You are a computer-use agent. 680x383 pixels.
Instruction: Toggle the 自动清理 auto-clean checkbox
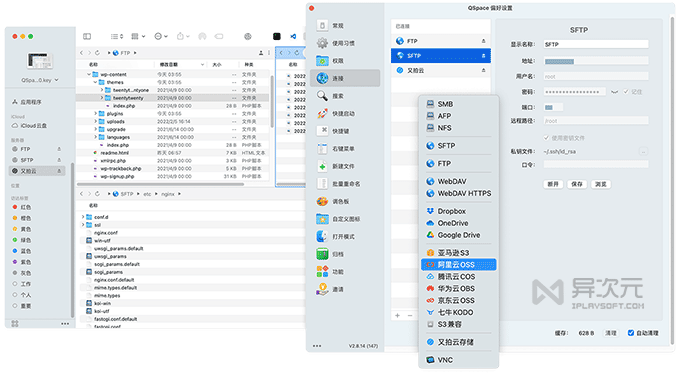[x=631, y=333]
